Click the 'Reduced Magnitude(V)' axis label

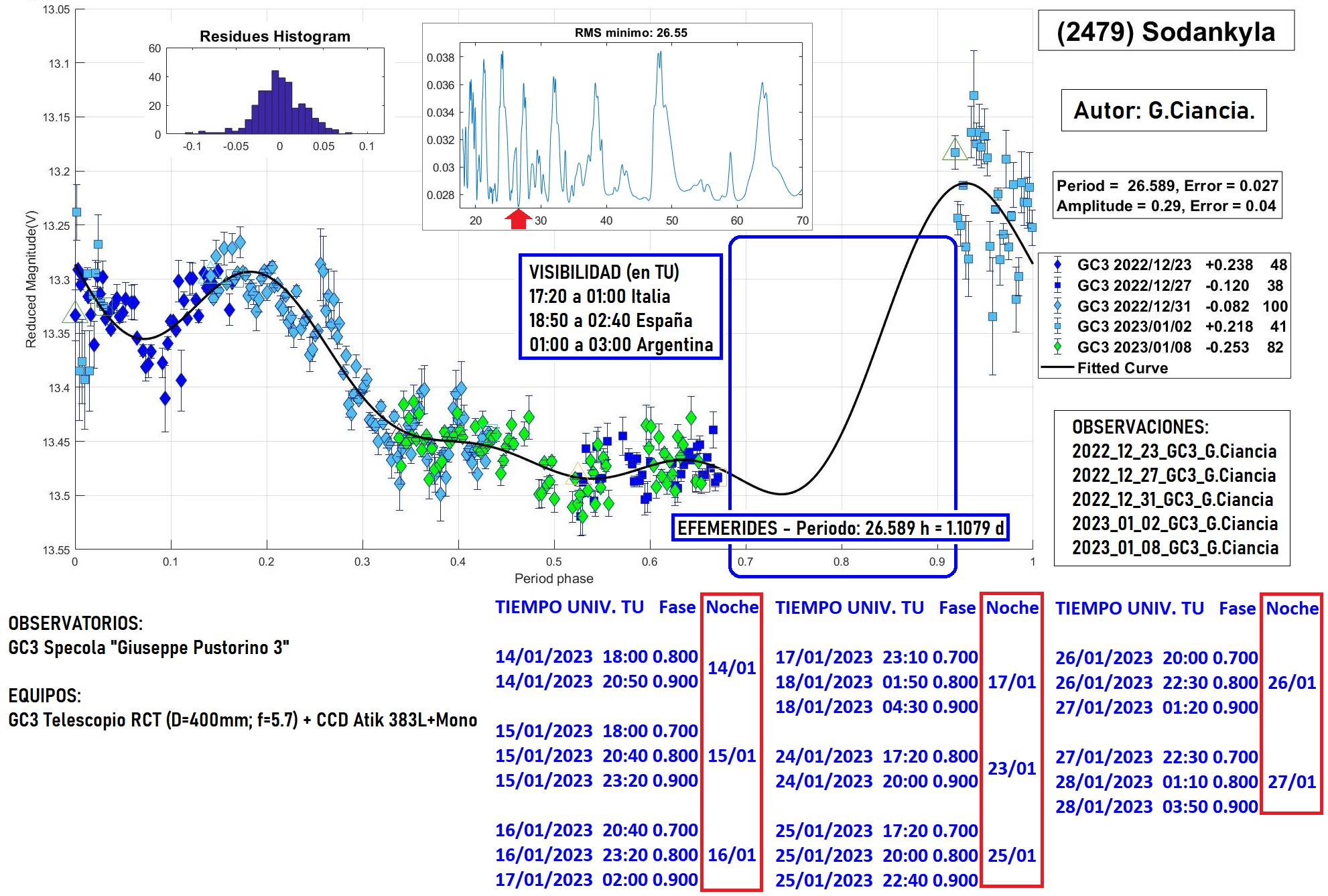click(31, 279)
